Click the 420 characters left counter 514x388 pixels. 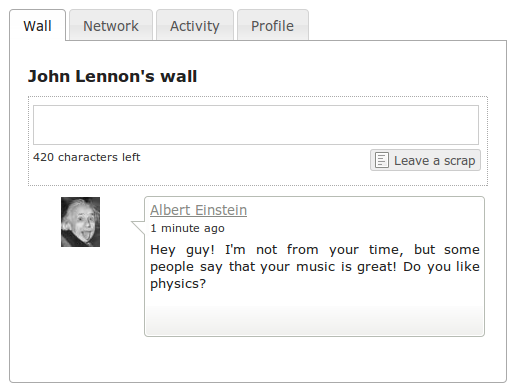pos(87,157)
